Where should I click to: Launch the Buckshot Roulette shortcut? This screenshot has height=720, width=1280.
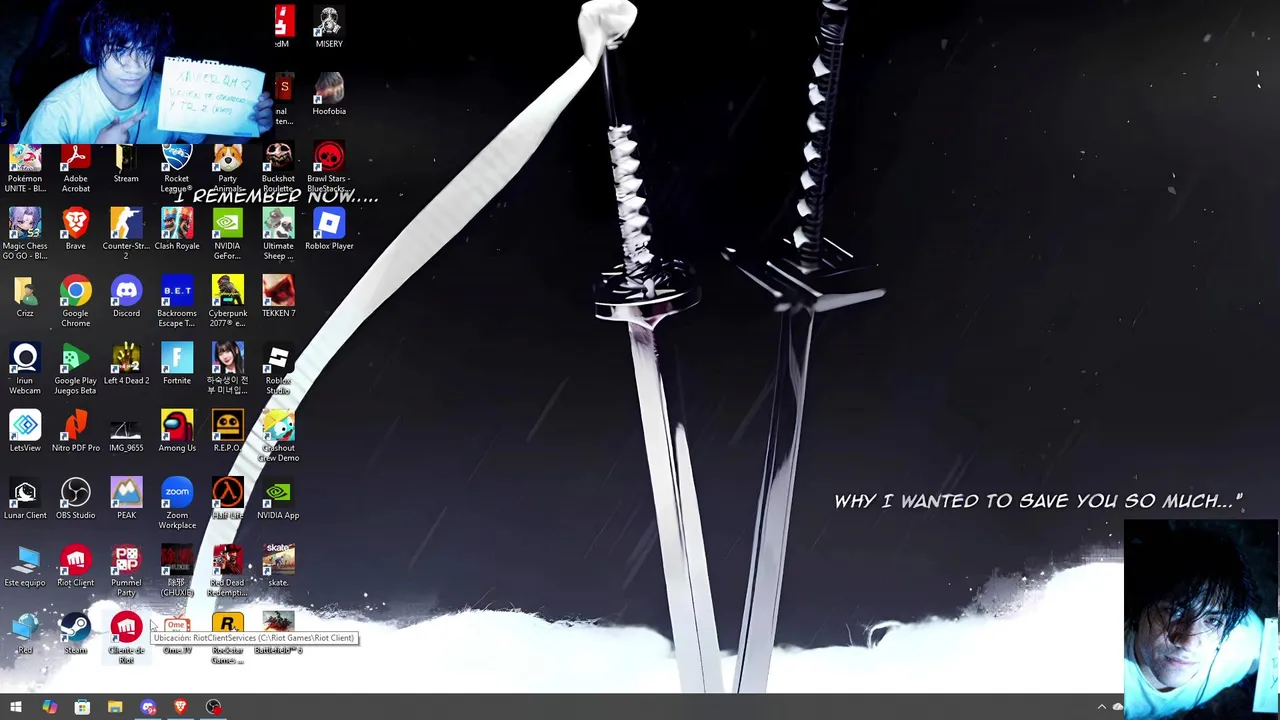coord(278,168)
